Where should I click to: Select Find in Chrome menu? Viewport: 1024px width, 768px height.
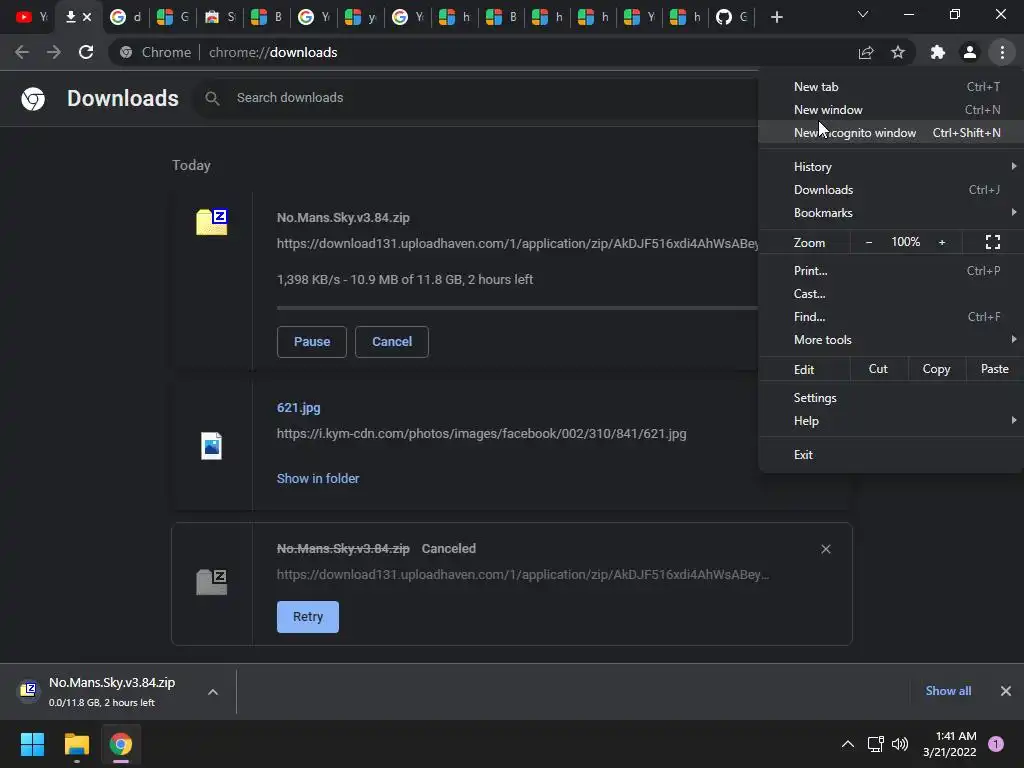[x=891, y=317]
